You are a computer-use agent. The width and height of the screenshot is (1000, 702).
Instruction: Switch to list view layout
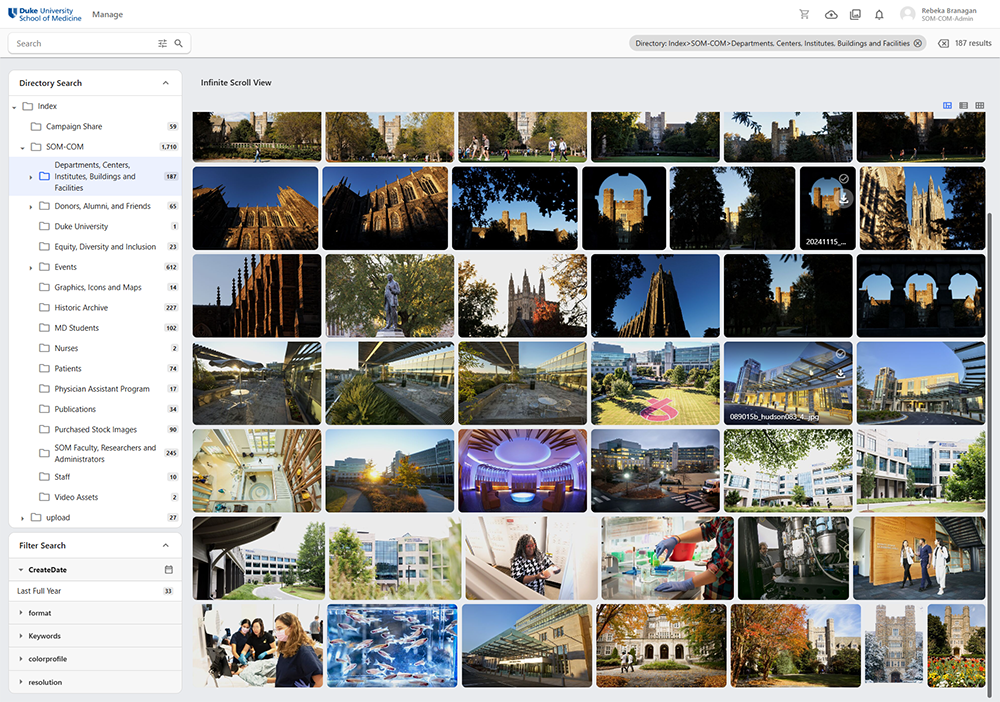pos(963,106)
